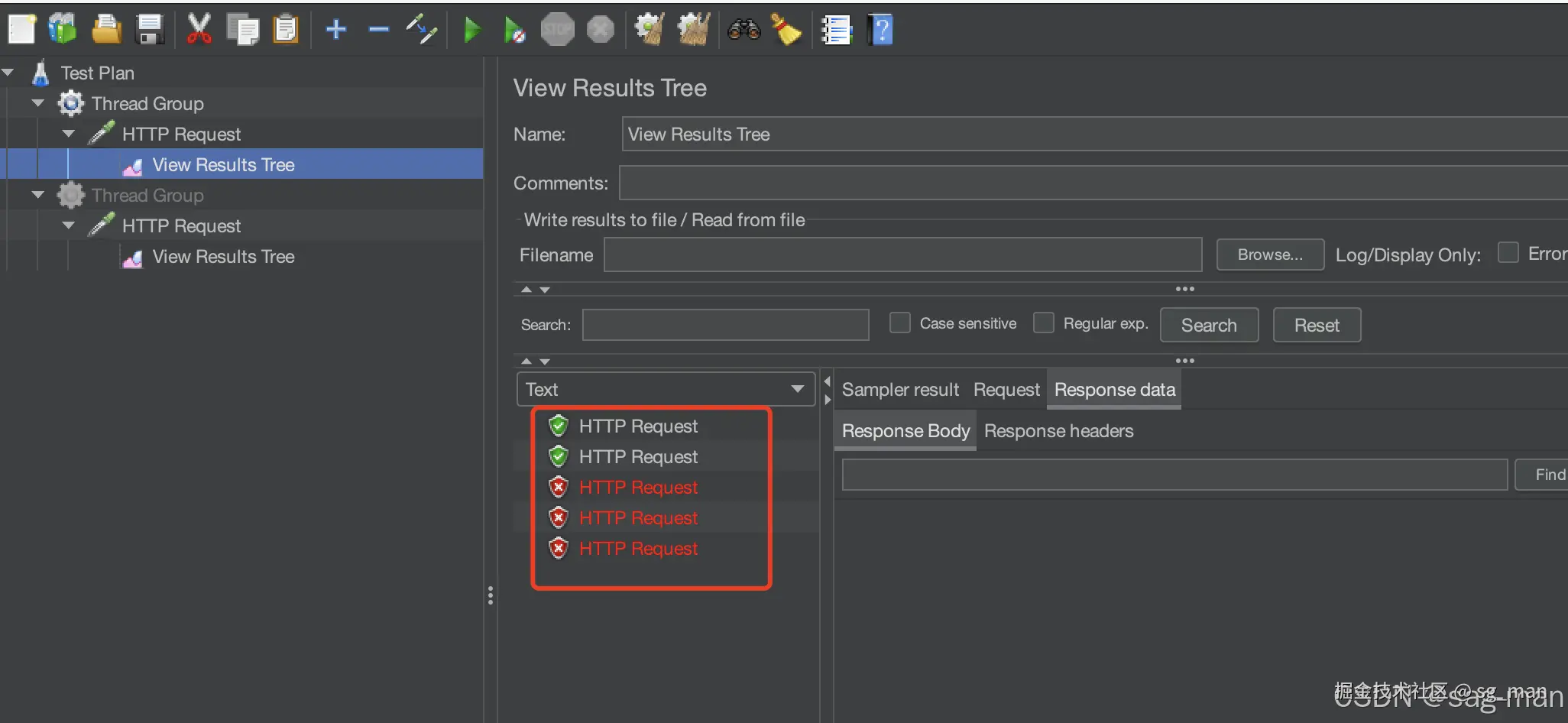Click the highlighted View Results Tree graph icon
Screen dimensions: 1568x723
[x=132, y=166]
